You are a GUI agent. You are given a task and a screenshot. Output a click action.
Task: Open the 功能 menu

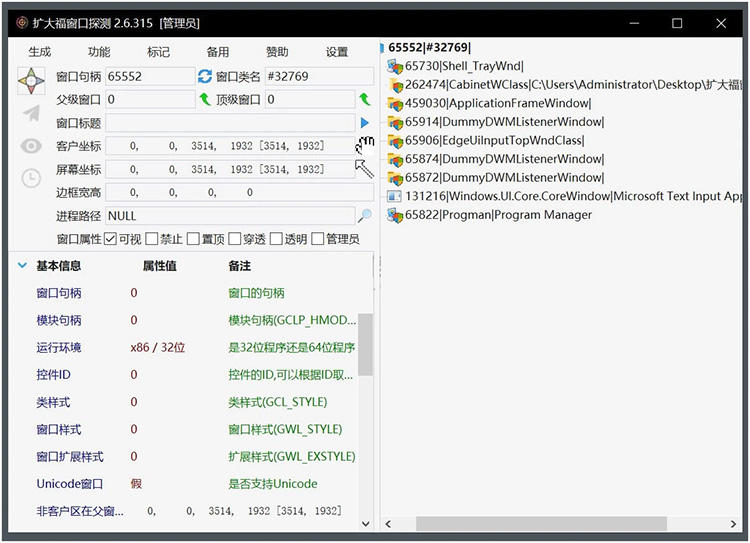tap(99, 52)
